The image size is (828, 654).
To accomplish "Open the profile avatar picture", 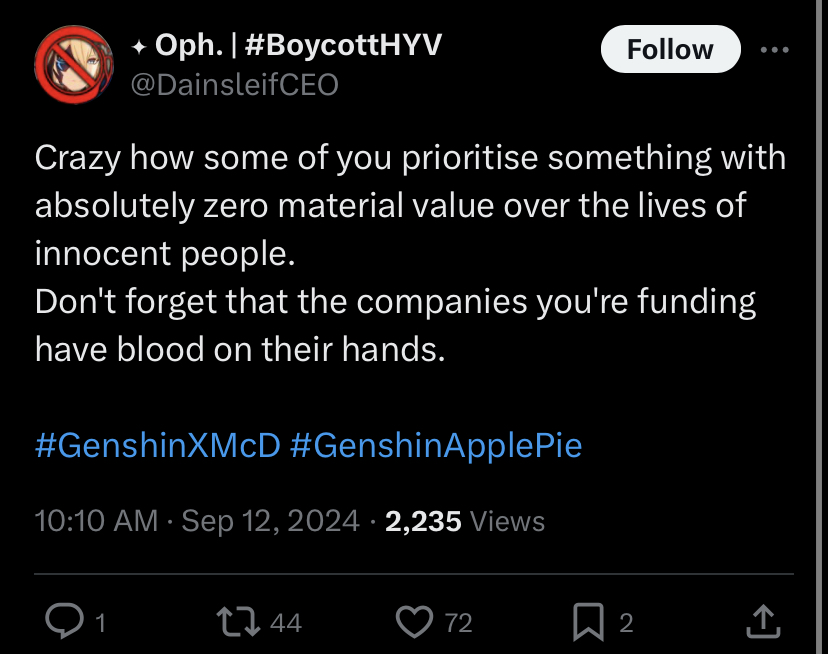I will (x=71, y=64).
